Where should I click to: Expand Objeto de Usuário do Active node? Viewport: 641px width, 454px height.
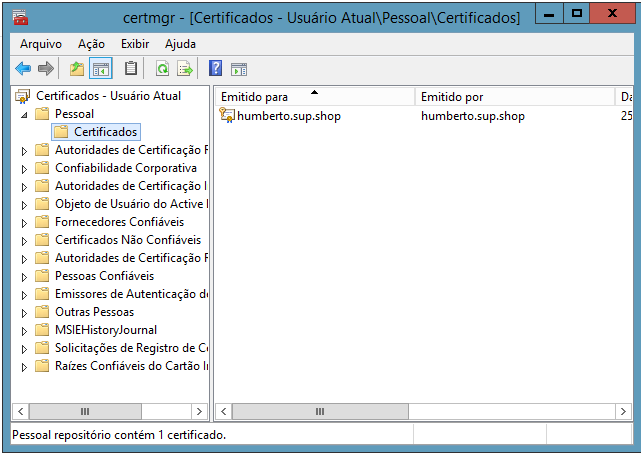(24, 205)
